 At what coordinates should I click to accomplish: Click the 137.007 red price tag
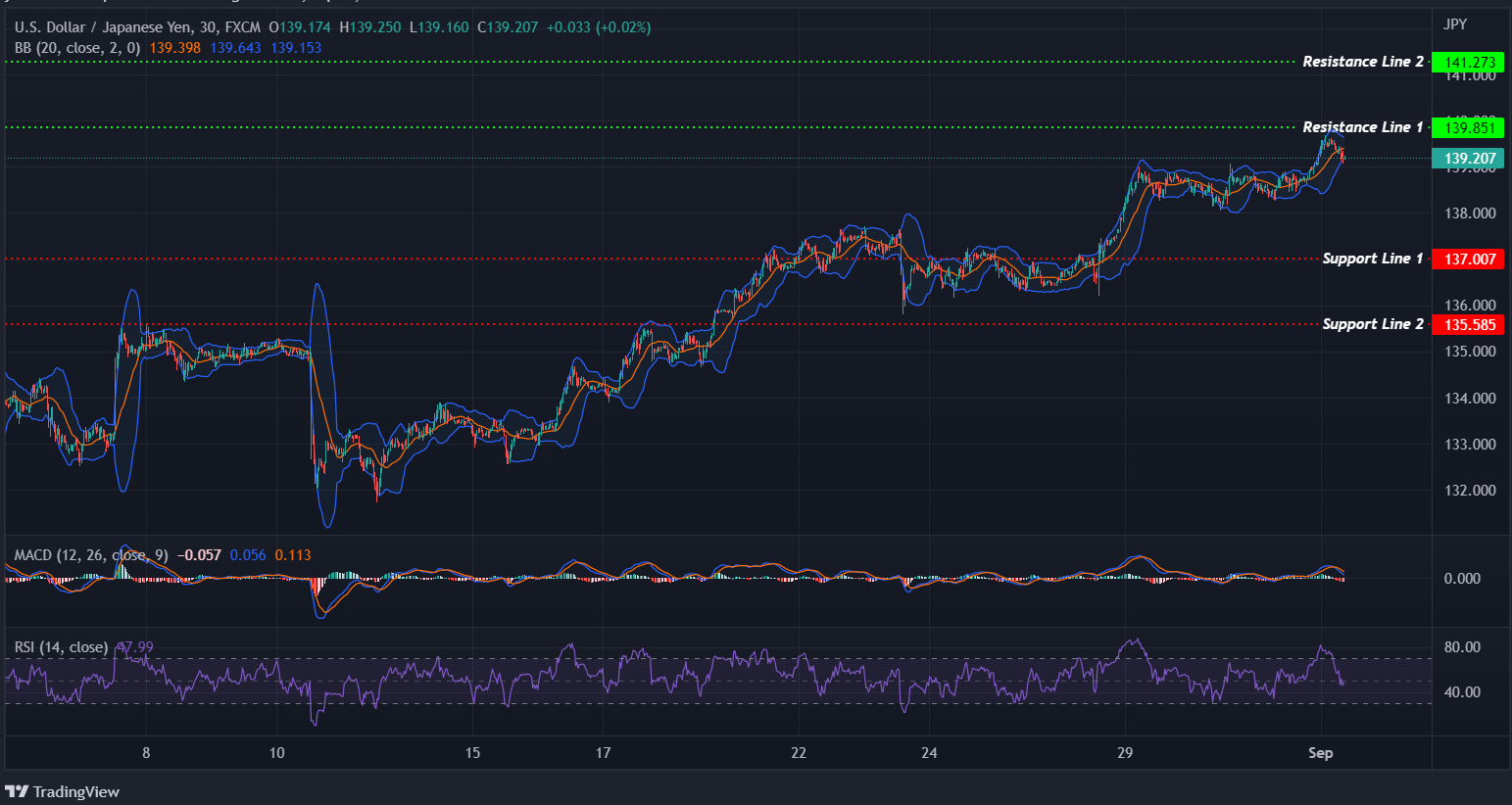pos(1469,259)
